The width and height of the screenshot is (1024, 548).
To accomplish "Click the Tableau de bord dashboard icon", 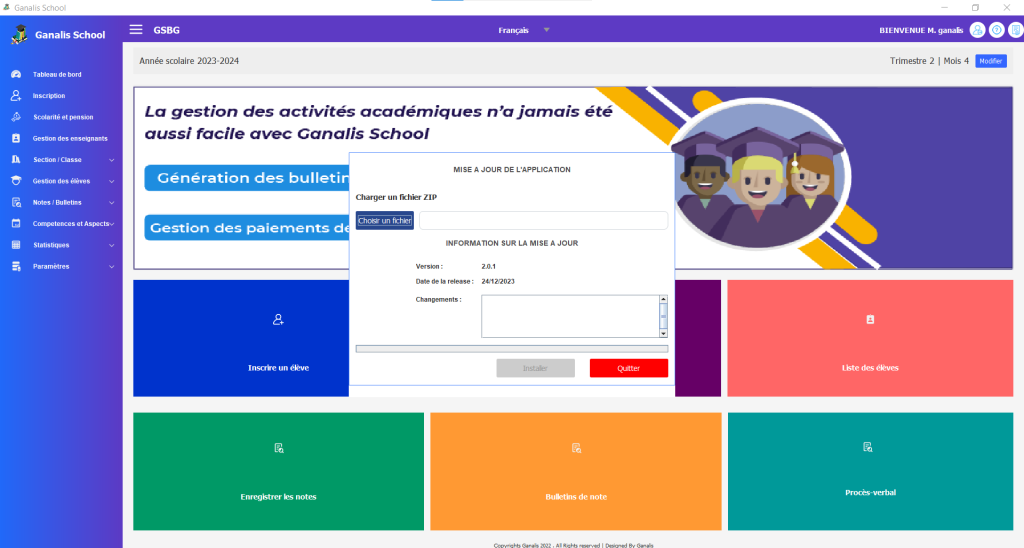I will (16, 74).
